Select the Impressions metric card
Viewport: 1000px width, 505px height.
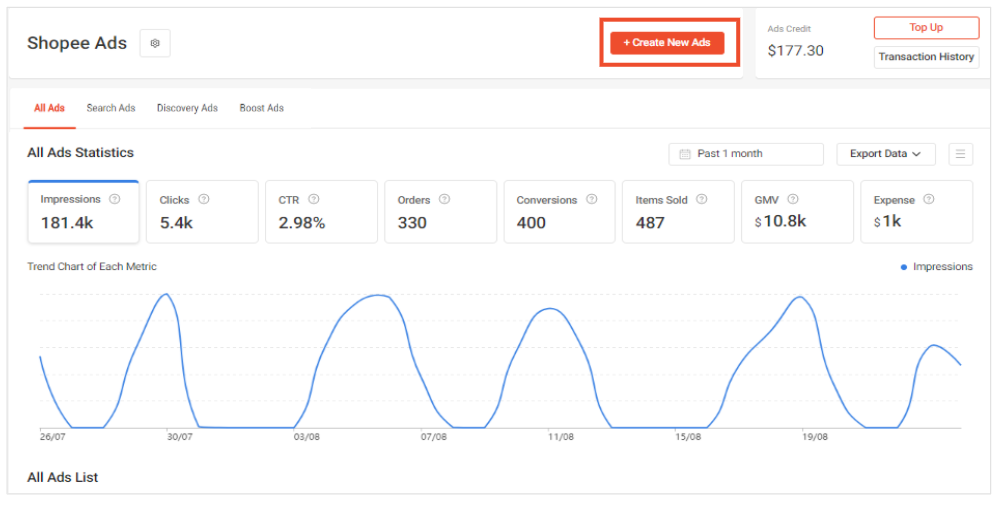[84, 212]
